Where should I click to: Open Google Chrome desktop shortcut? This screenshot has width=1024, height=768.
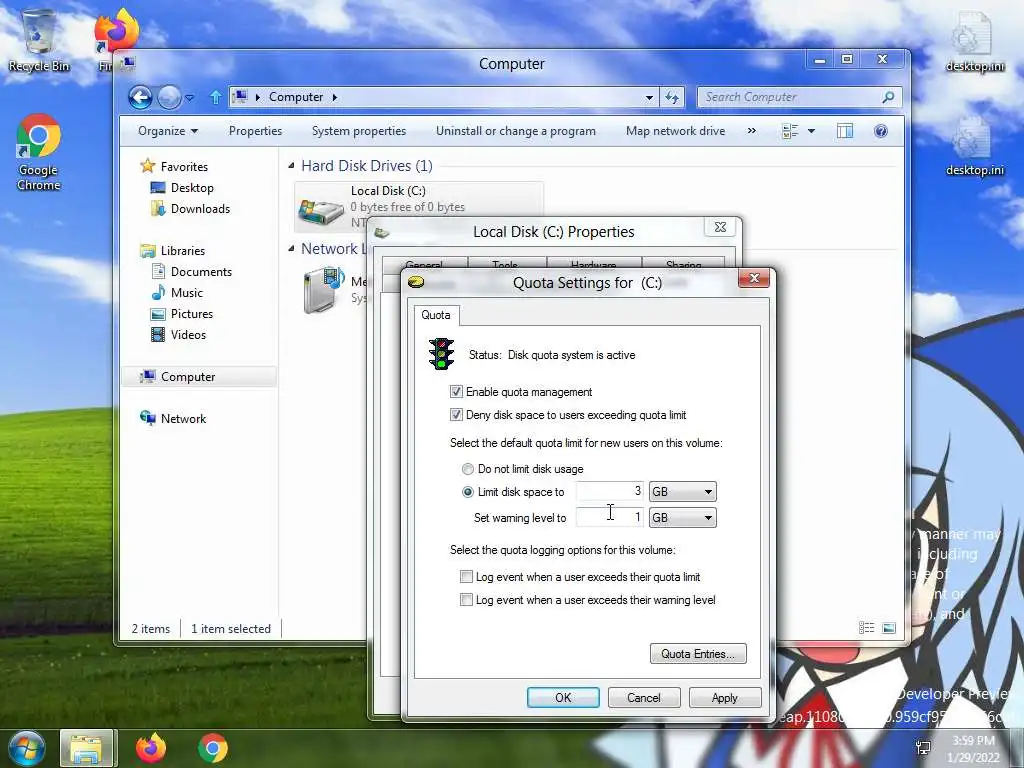[x=39, y=153]
